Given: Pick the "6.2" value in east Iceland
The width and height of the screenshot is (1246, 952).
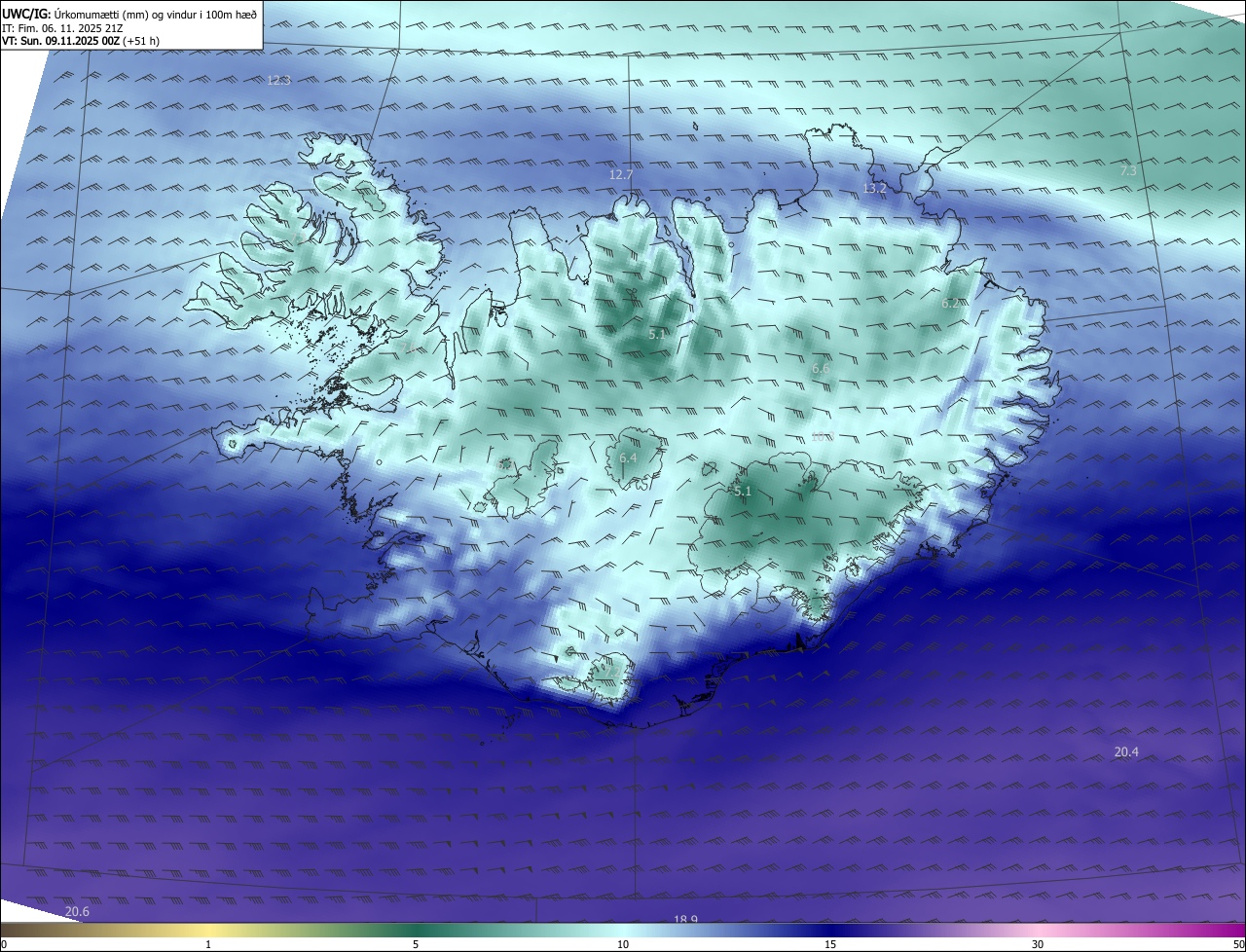Looking at the screenshot, I should pyautogui.click(x=951, y=304).
